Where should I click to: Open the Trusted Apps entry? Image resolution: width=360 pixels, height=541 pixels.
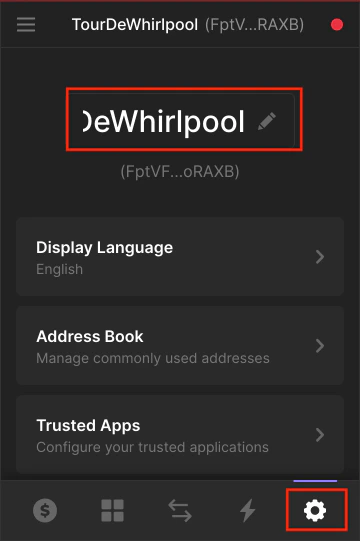[x=180, y=435]
